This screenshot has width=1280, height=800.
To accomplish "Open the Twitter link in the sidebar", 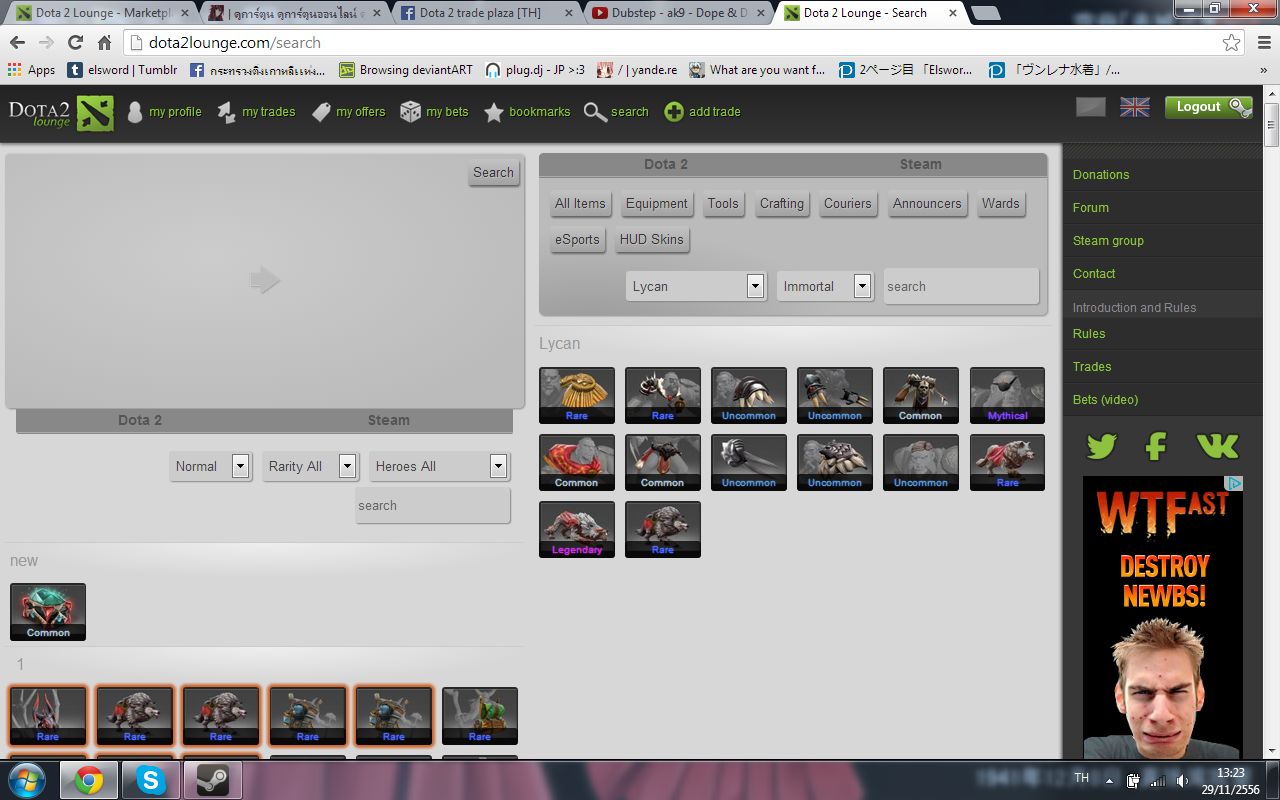I will click(1101, 445).
